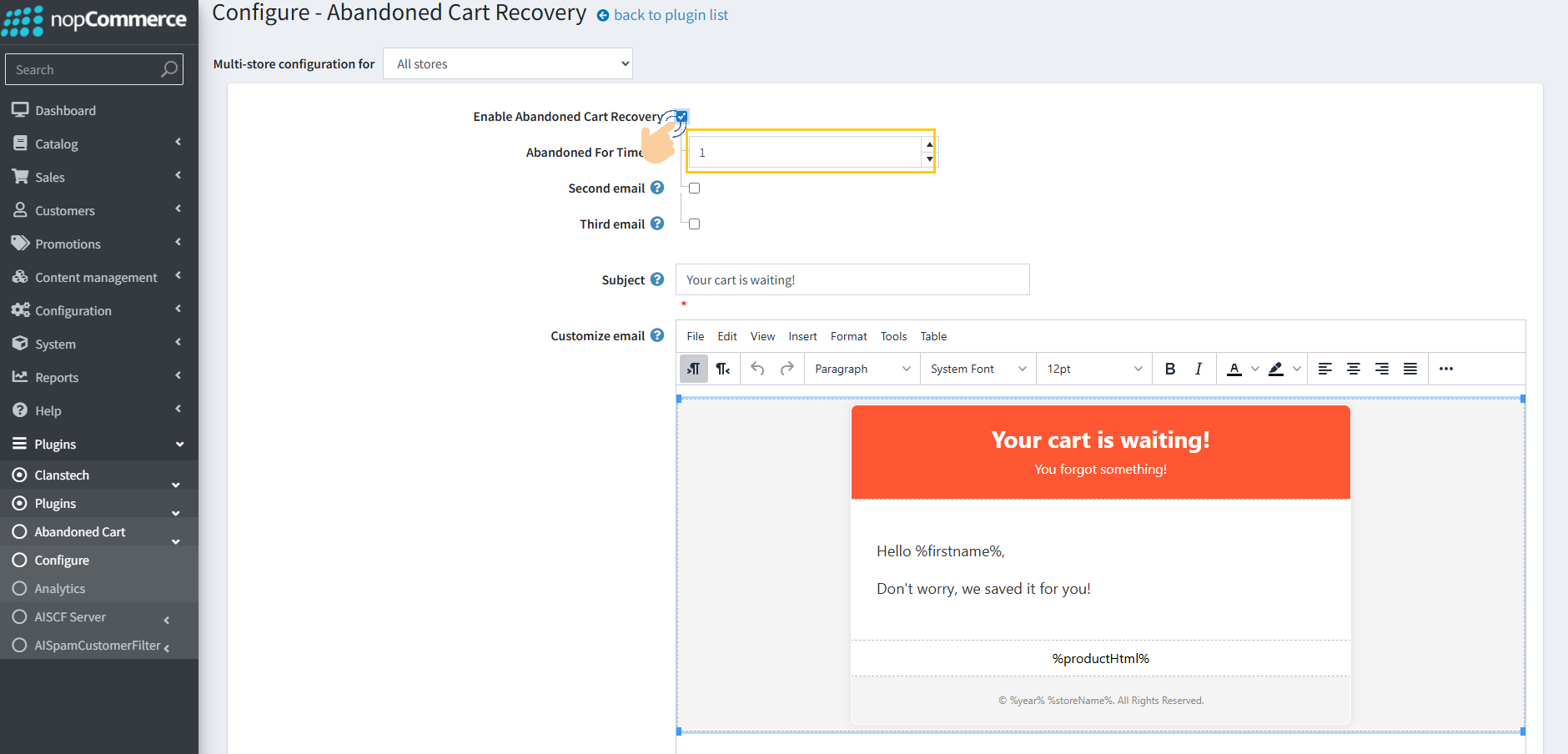Screen dimensions: 1568x754
Task: Enable the Second email checkbox
Action: pyautogui.click(x=694, y=188)
